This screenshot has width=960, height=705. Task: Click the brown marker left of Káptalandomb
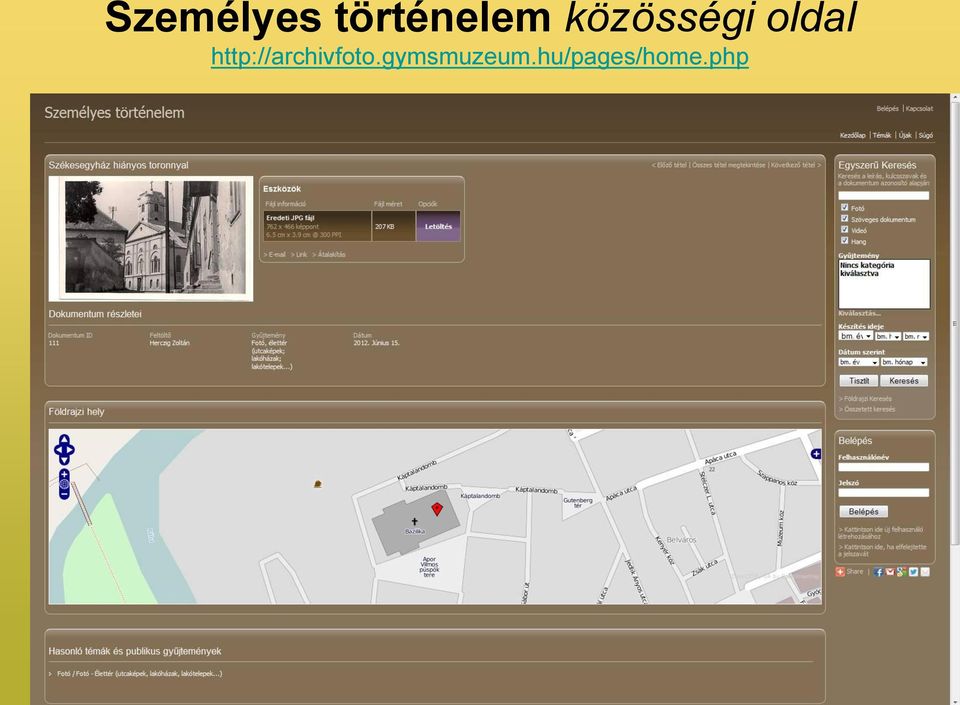[318, 484]
